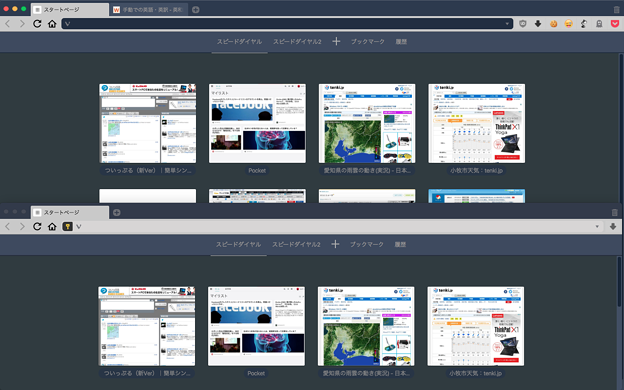Image resolution: width=624 pixels, height=390 pixels.
Task: Open the Pocket extension icon
Action: [x=614, y=24]
